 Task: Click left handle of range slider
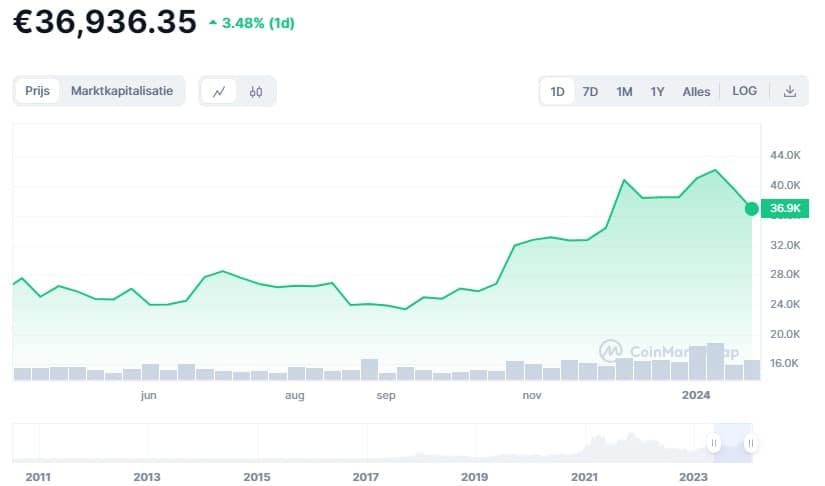(x=713, y=443)
